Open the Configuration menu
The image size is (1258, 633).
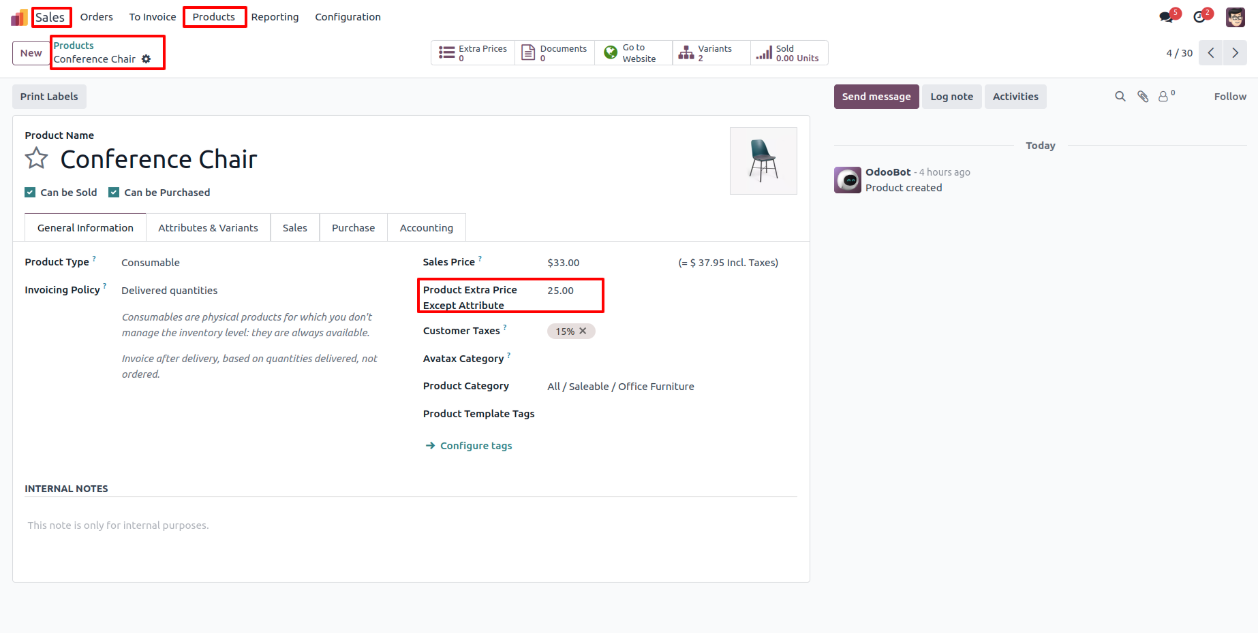pyautogui.click(x=347, y=17)
